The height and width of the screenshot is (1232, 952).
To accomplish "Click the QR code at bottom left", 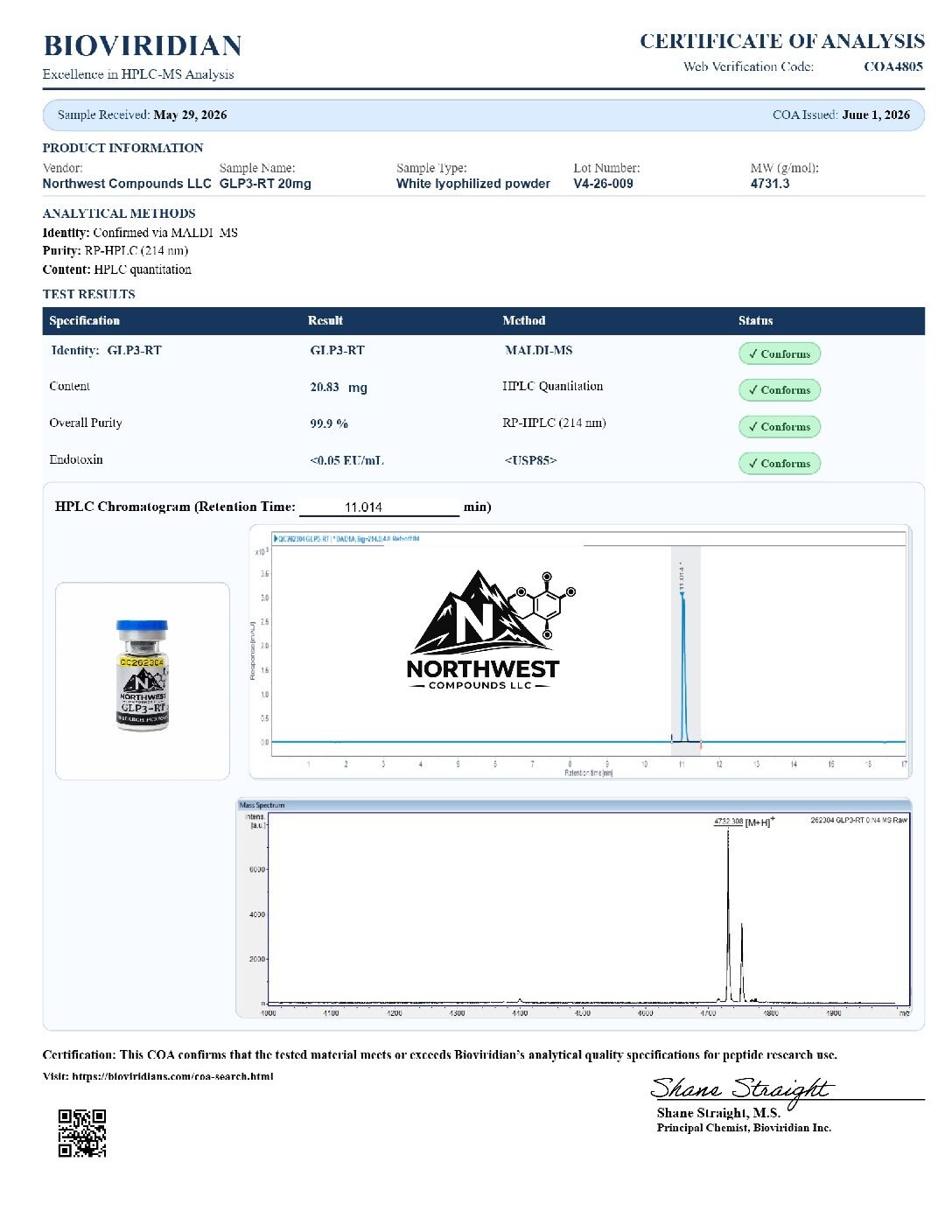I will (x=82, y=1133).
